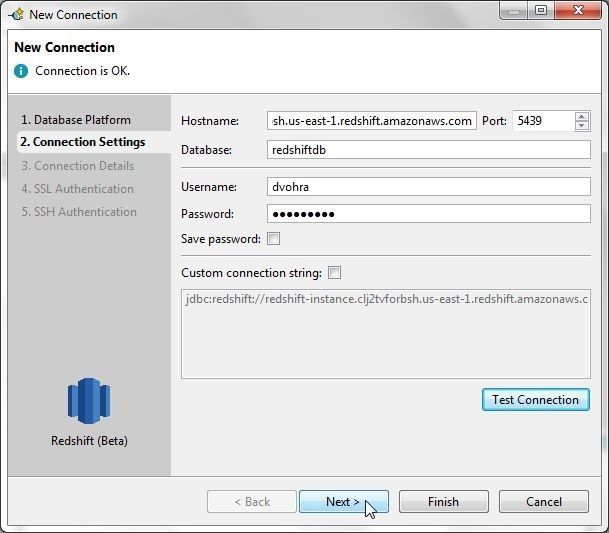Tick the Custom connection string checkbox
This screenshot has width=609, height=533.
[334, 273]
